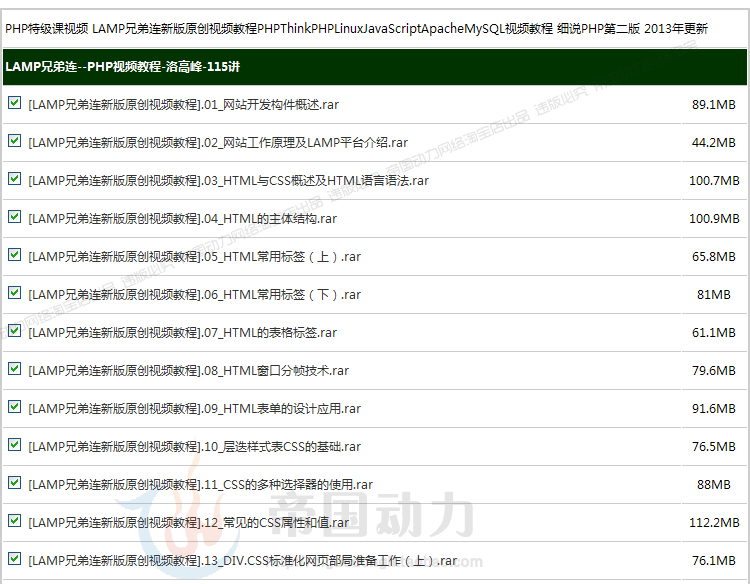
Task: Select file name 08_HTML窗口分帧技术.rar
Action: pos(188,371)
